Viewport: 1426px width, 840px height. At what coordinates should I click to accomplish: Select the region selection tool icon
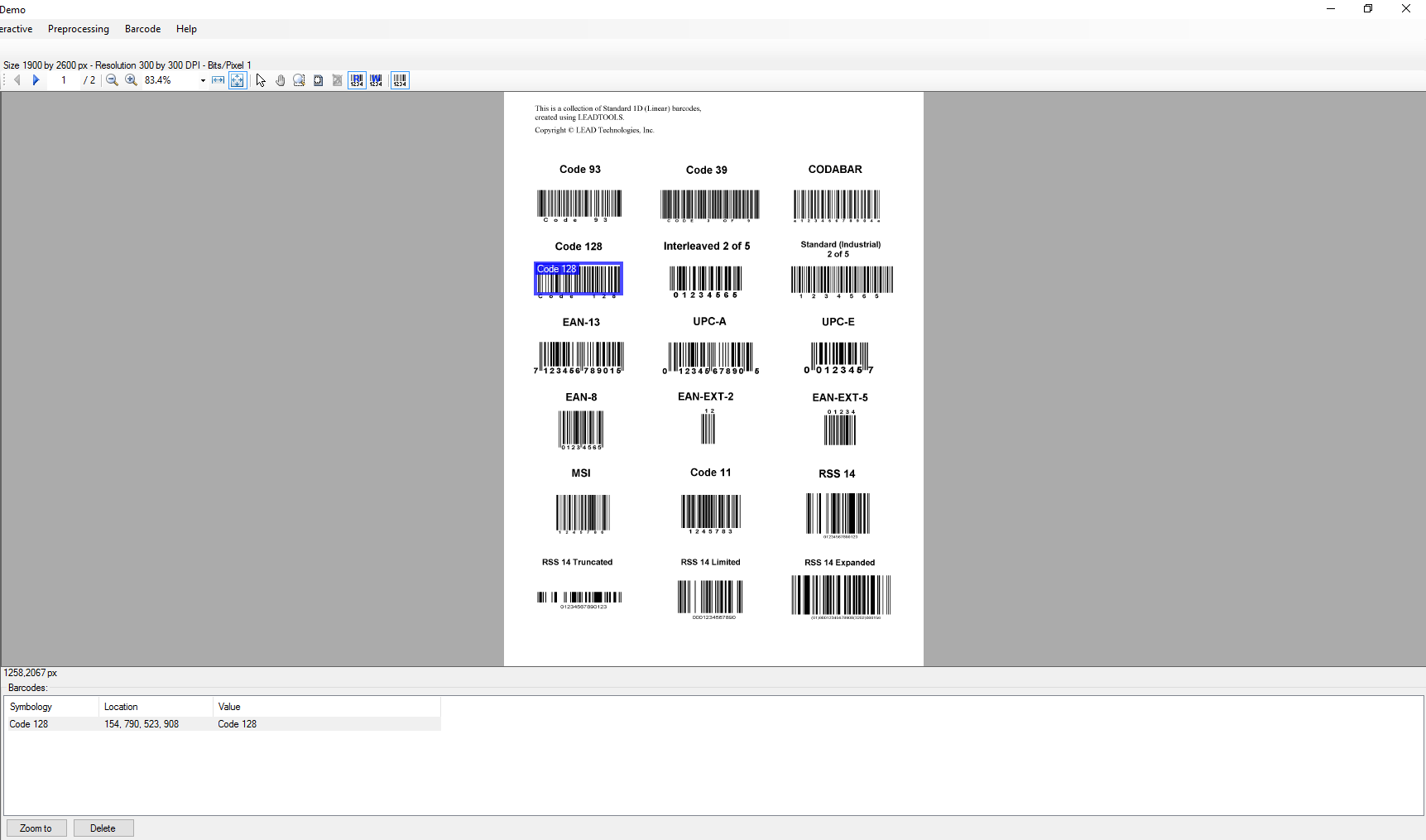pyautogui.click(x=318, y=80)
